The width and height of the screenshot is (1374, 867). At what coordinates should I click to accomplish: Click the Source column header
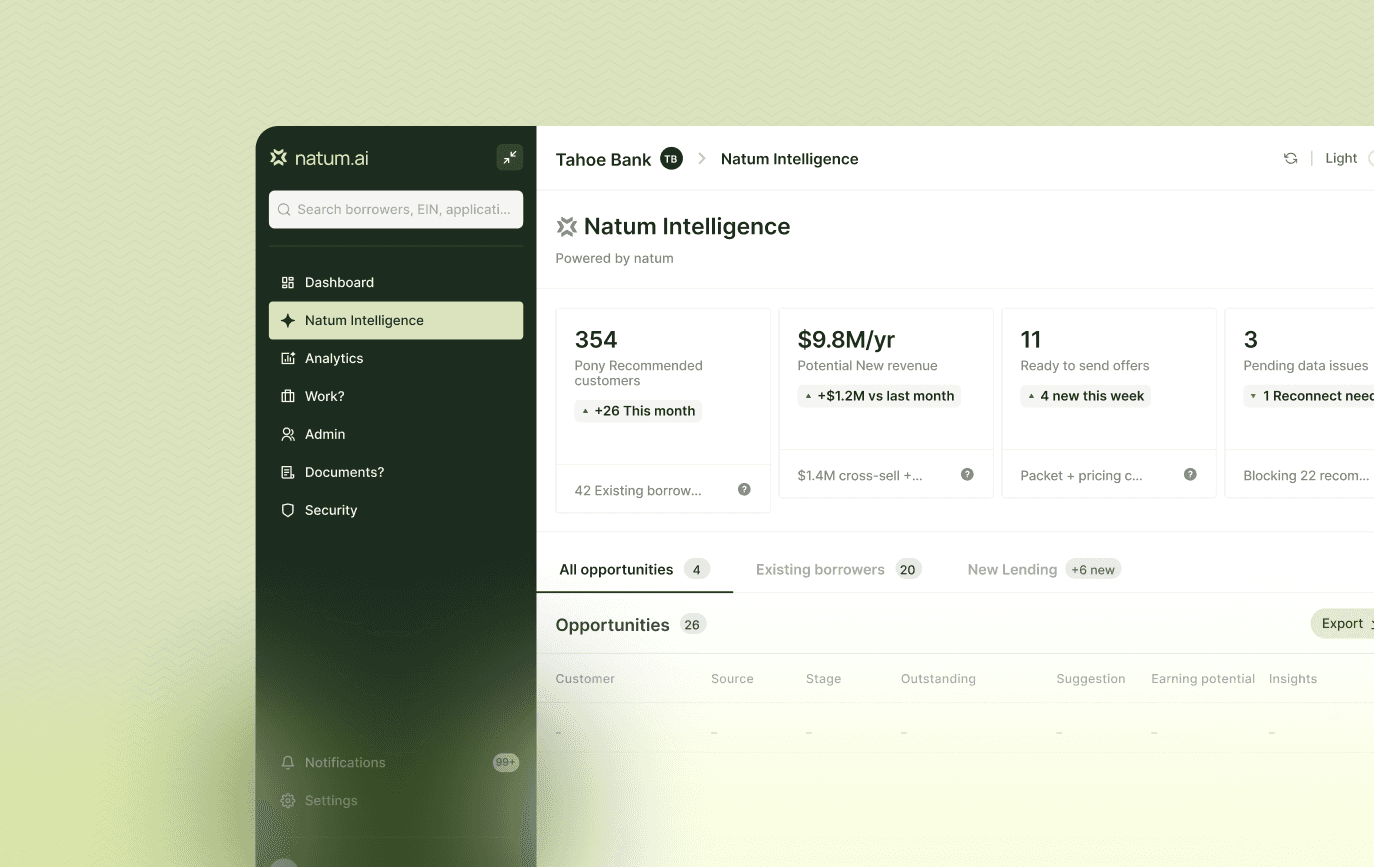click(x=732, y=679)
